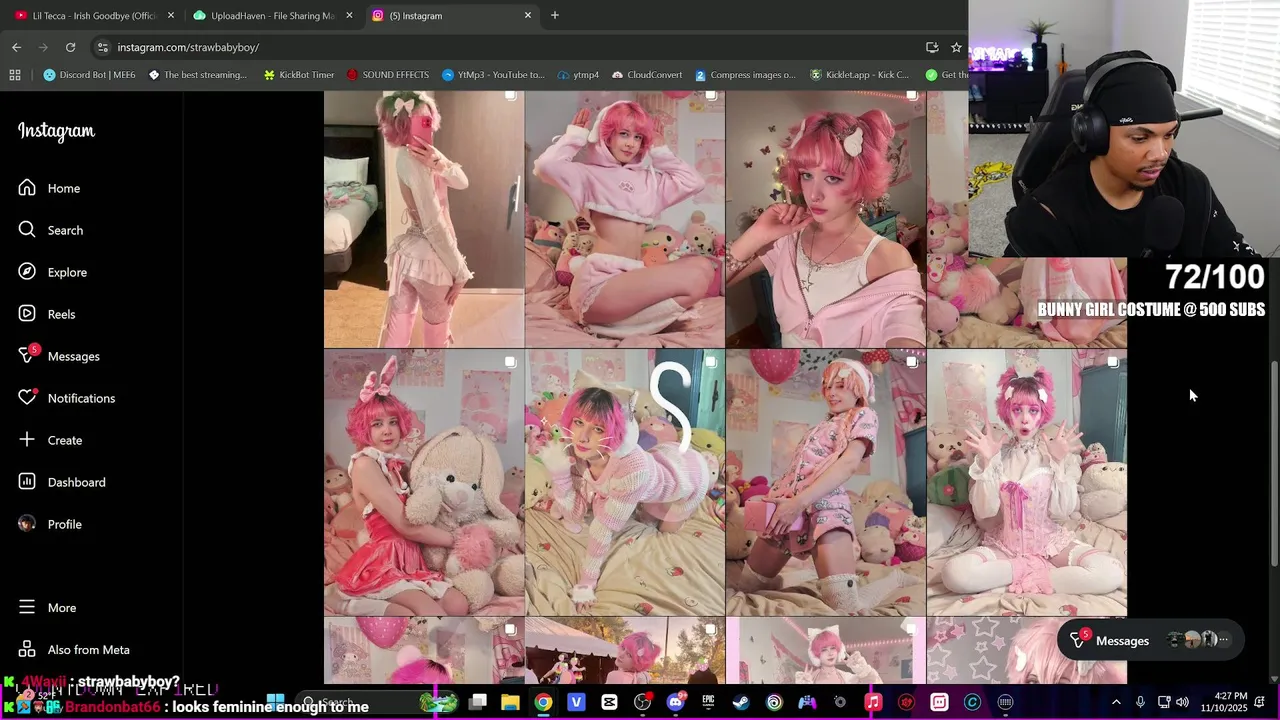This screenshot has height=720, width=1280.
Task: Open Also from Meta menu
Action: (x=74, y=650)
